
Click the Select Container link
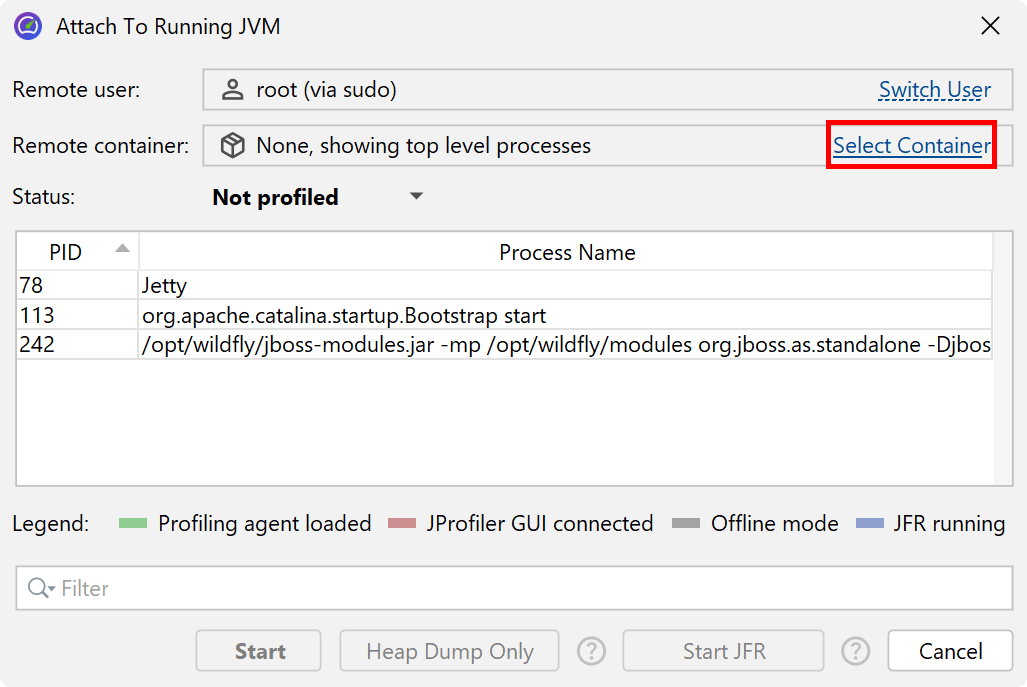pos(911,146)
